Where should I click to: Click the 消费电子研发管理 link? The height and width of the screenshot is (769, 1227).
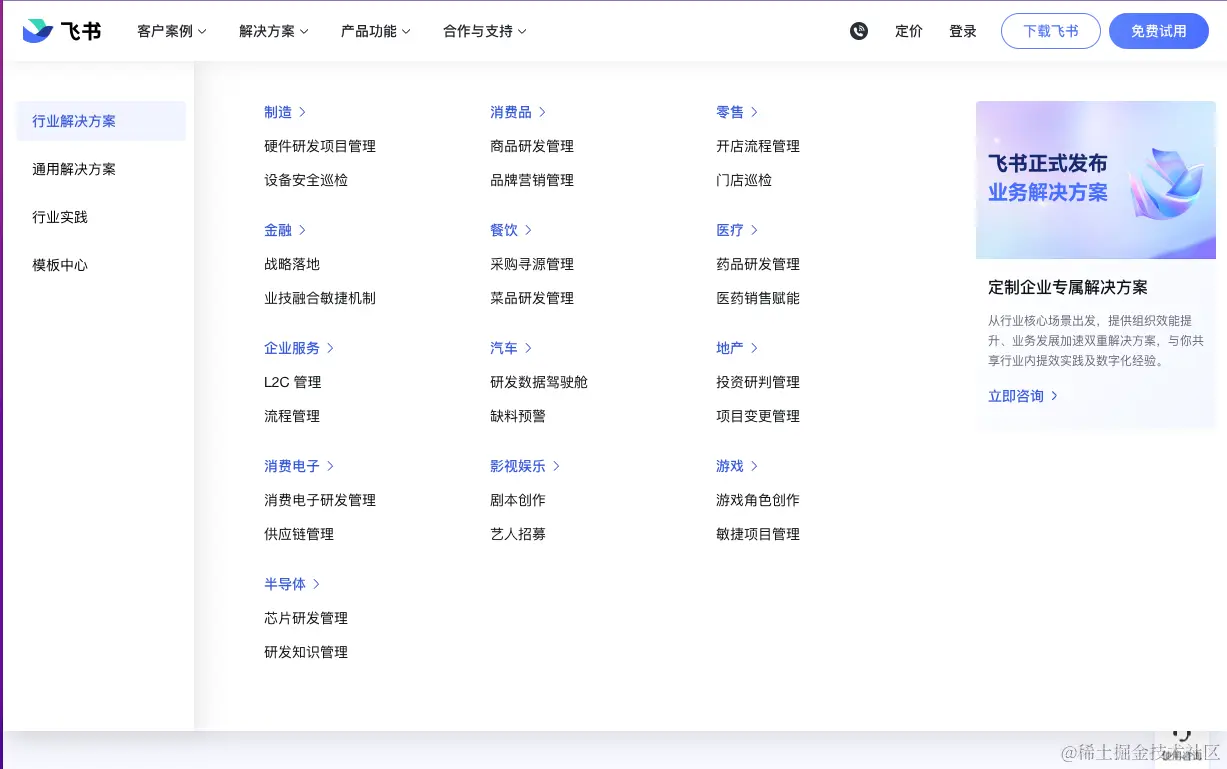click(x=320, y=500)
